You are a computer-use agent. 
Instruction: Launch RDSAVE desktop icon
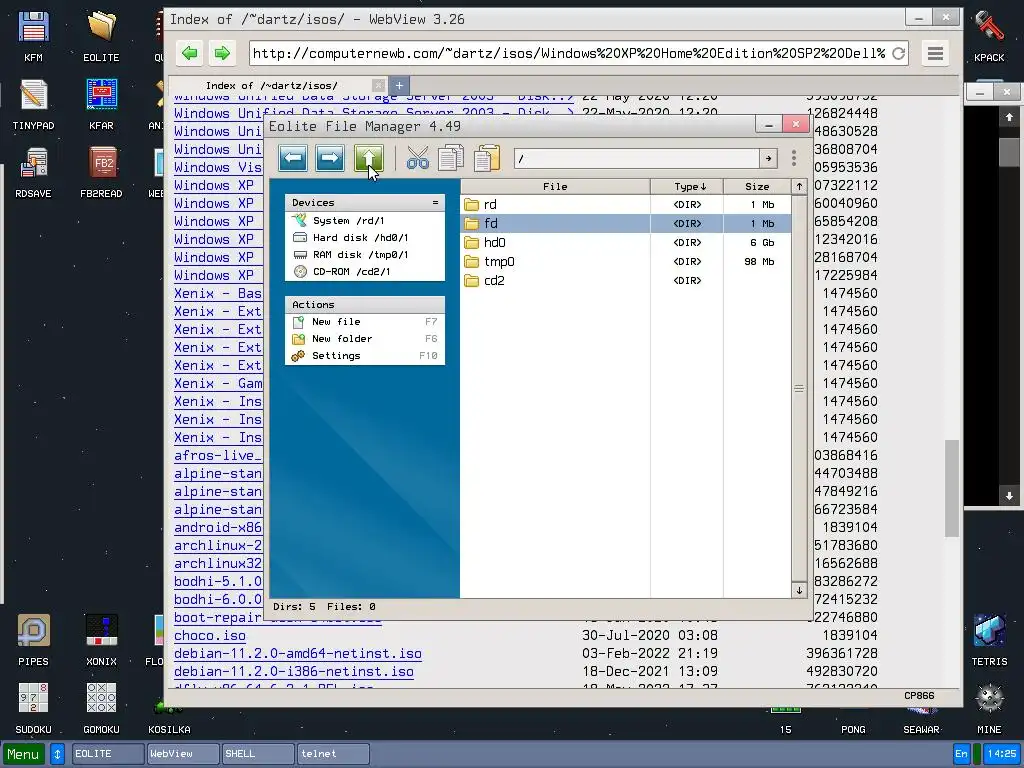click(33, 172)
